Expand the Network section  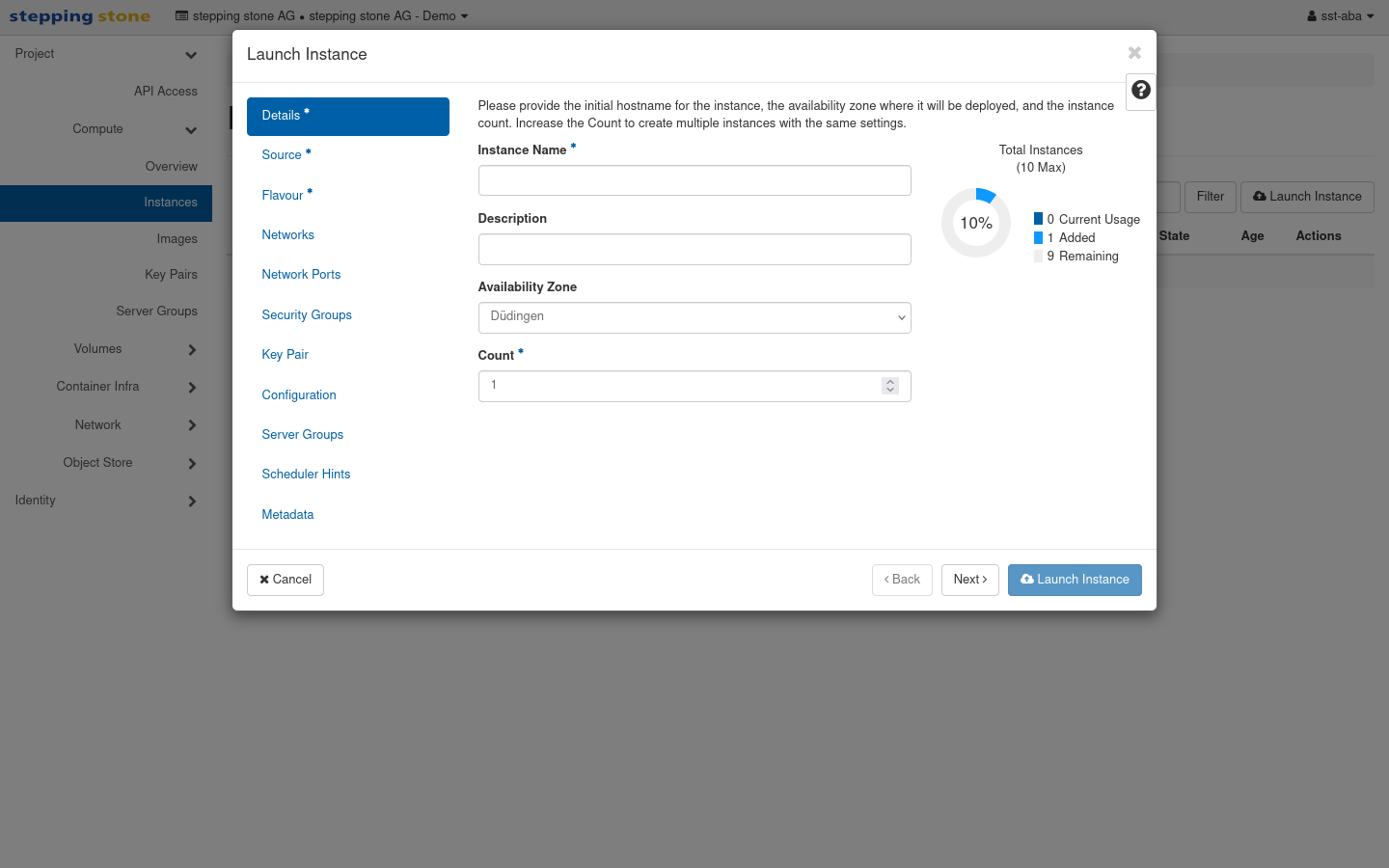(x=106, y=425)
